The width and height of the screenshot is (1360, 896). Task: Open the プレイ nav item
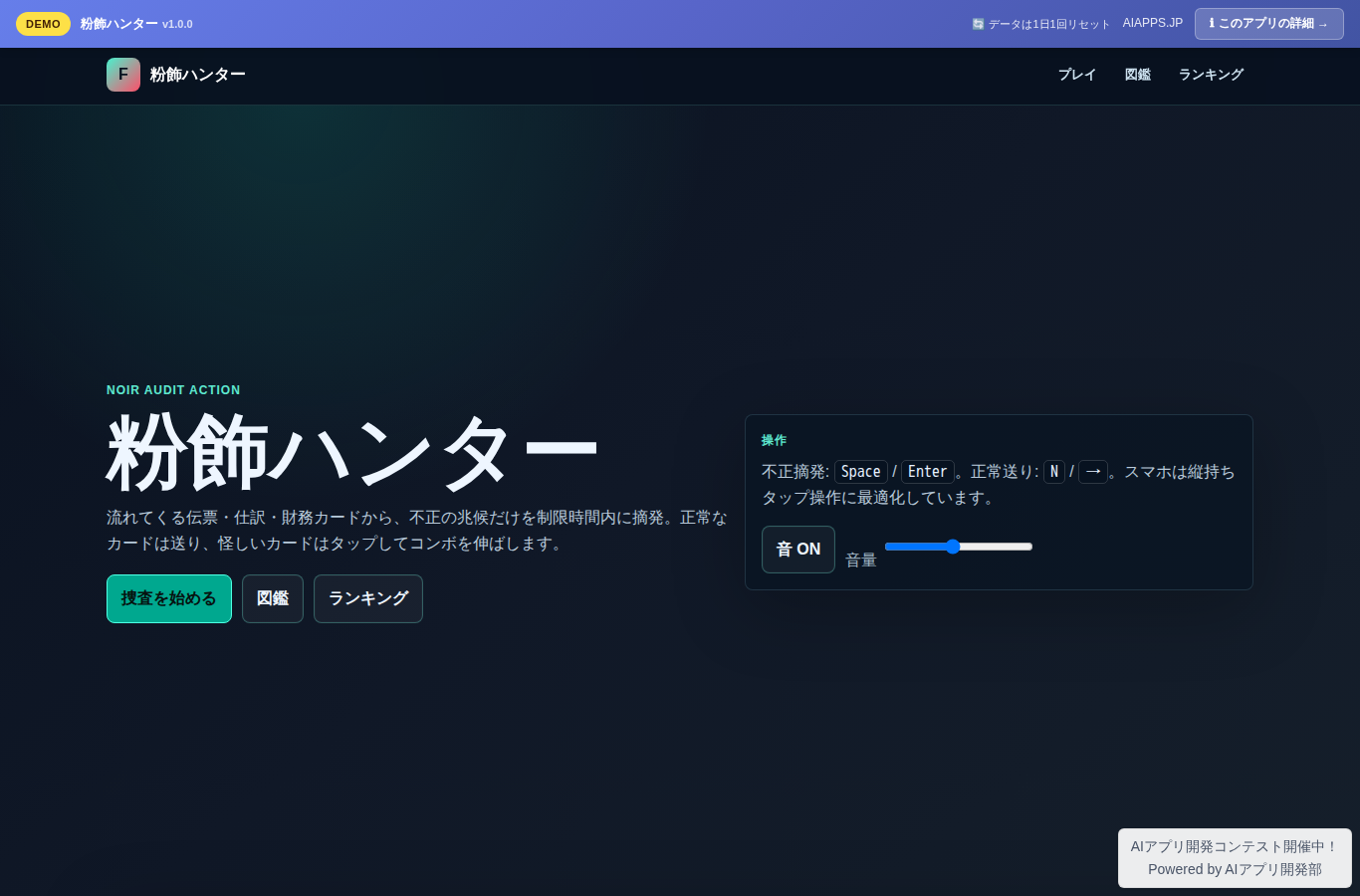pyautogui.click(x=1077, y=75)
